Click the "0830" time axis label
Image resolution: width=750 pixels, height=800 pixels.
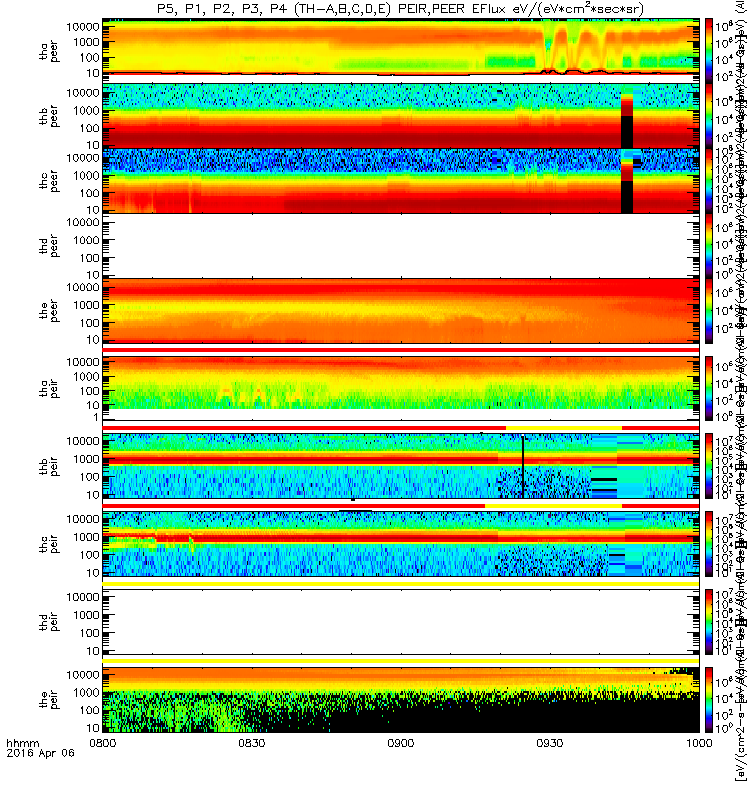coord(252,743)
